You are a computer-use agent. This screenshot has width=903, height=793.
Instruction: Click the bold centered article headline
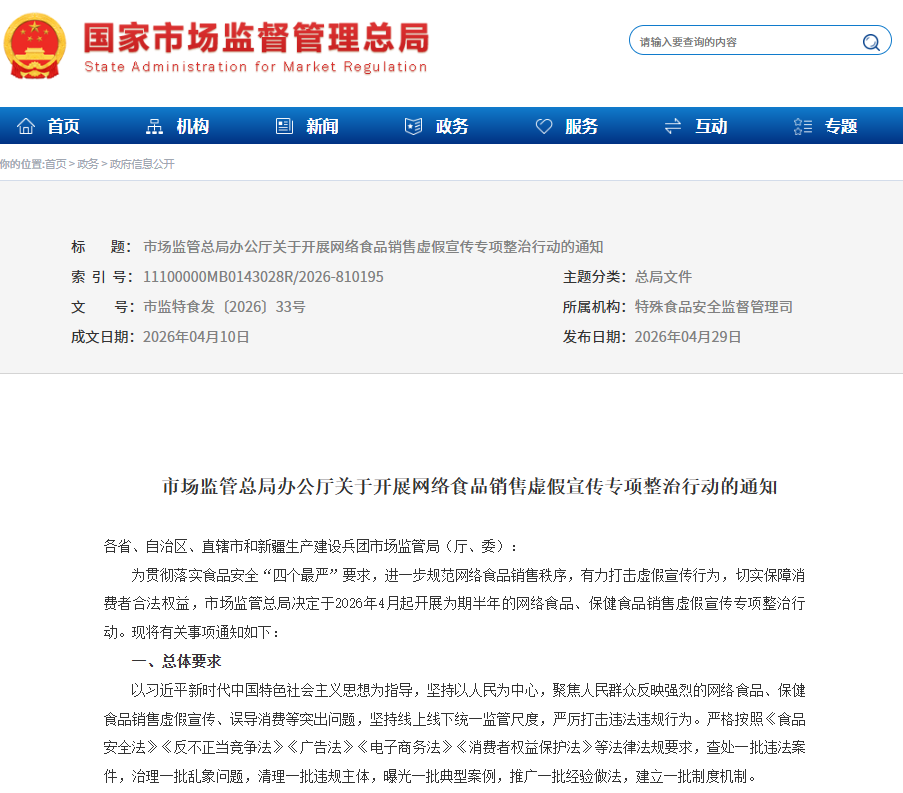coord(469,487)
